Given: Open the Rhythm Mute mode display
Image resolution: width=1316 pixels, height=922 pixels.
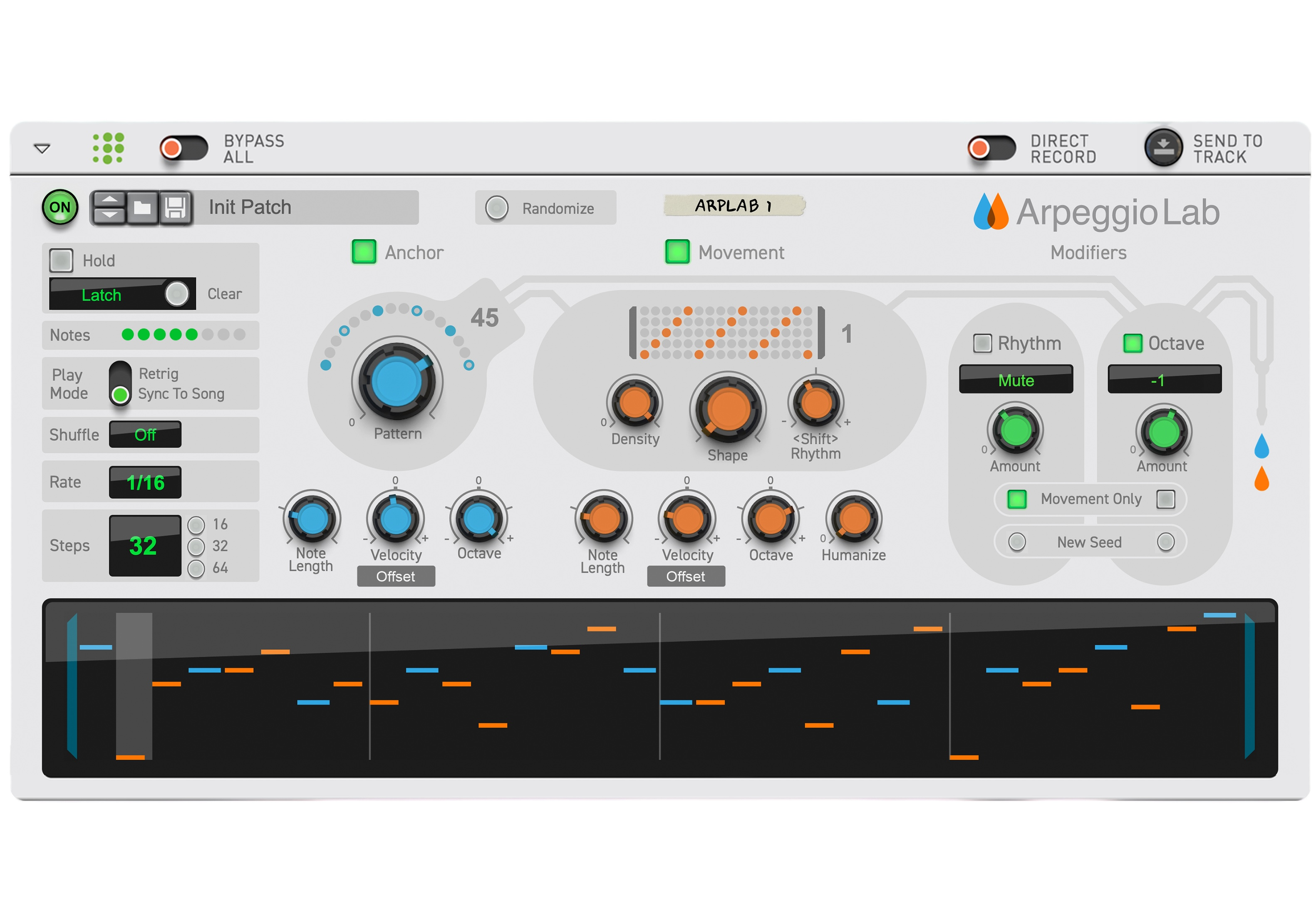Looking at the screenshot, I should [x=1016, y=379].
